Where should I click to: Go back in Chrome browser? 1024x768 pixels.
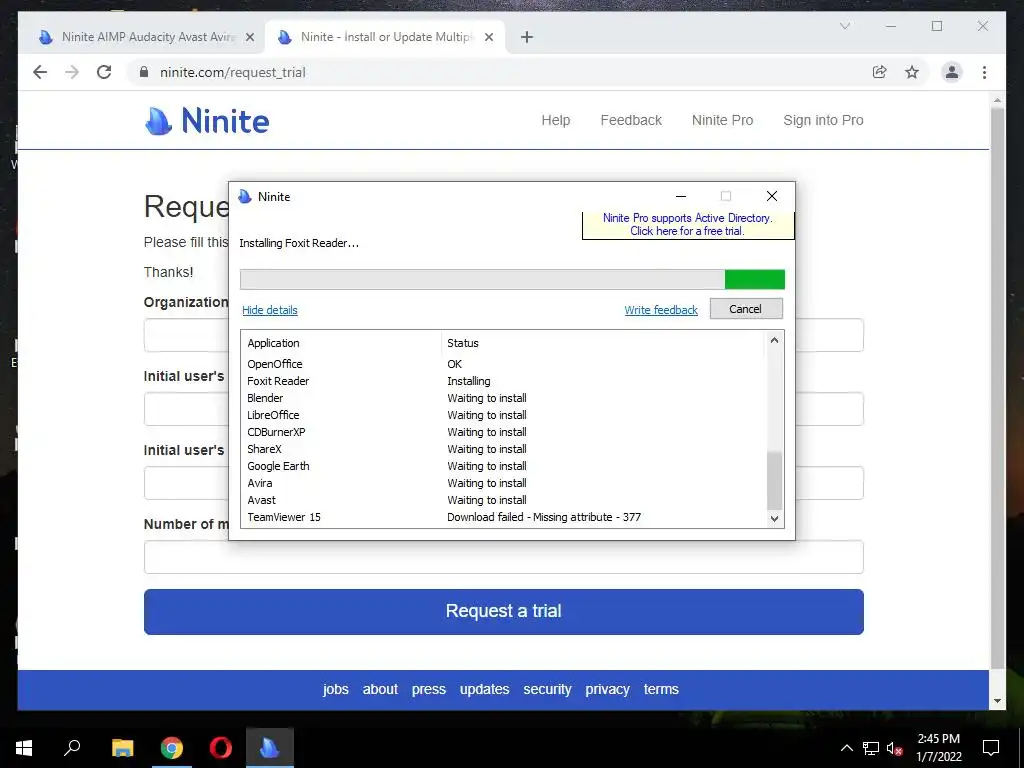[40, 72]
